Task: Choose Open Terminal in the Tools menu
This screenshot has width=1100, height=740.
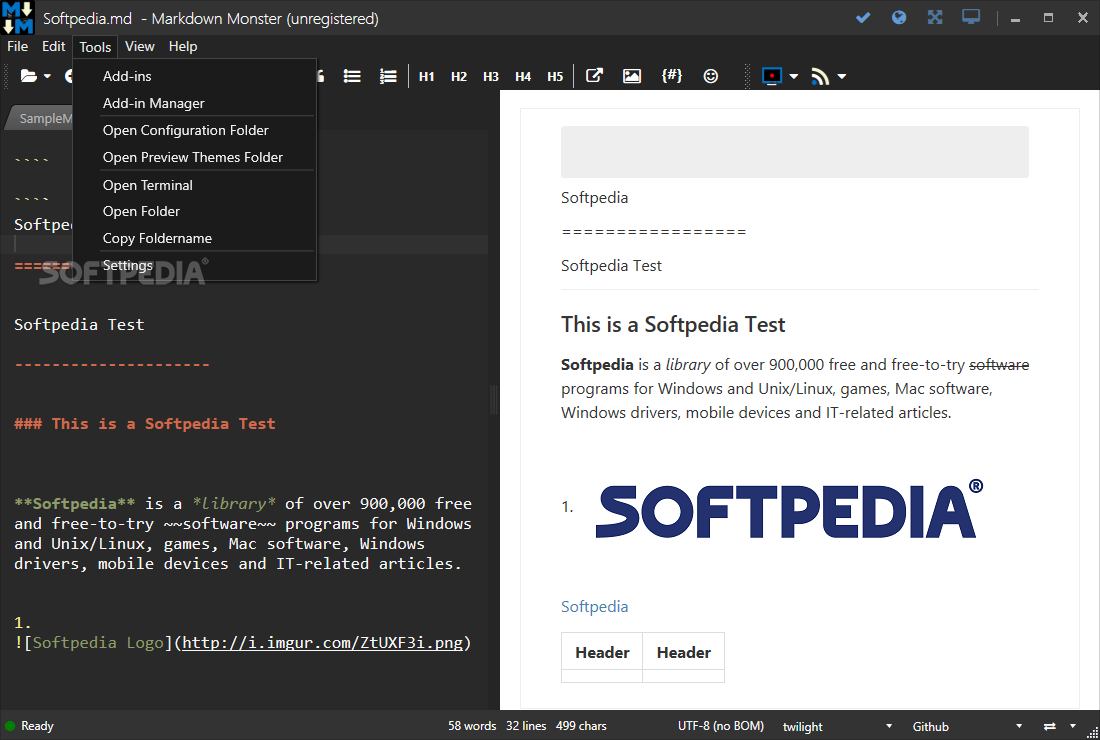Action: tap(148, 185)
